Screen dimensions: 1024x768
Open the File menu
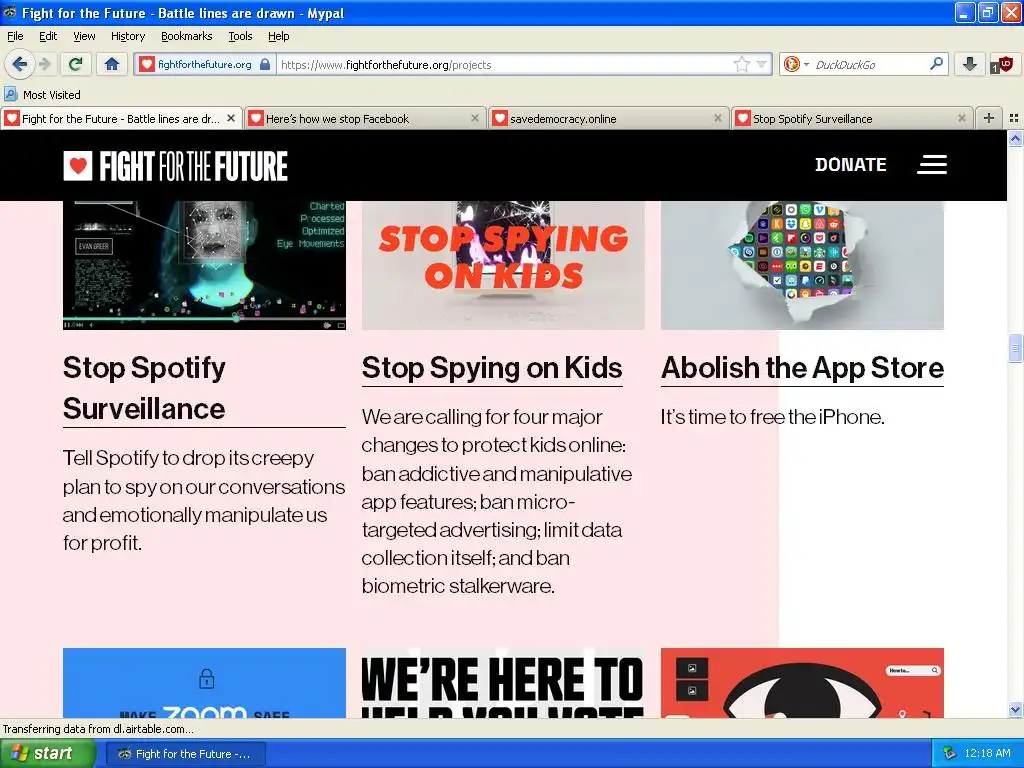[15, 36]
